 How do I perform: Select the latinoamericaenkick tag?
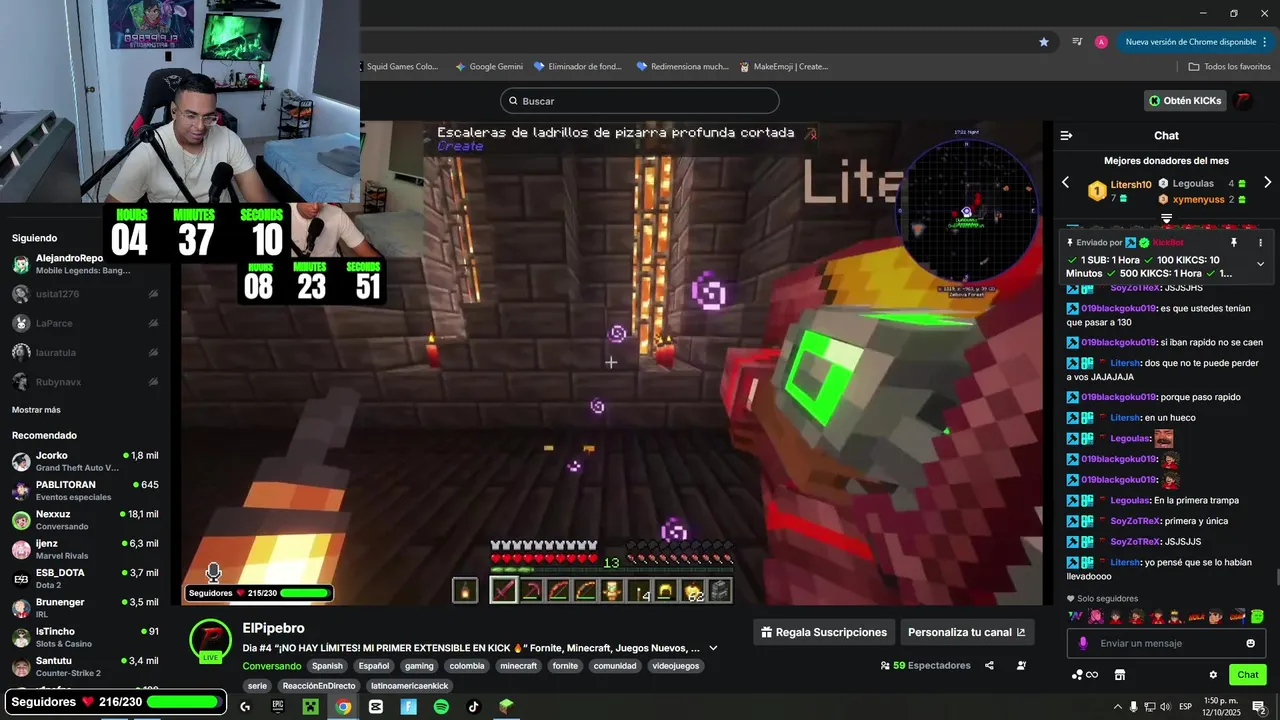coord(410,686)
